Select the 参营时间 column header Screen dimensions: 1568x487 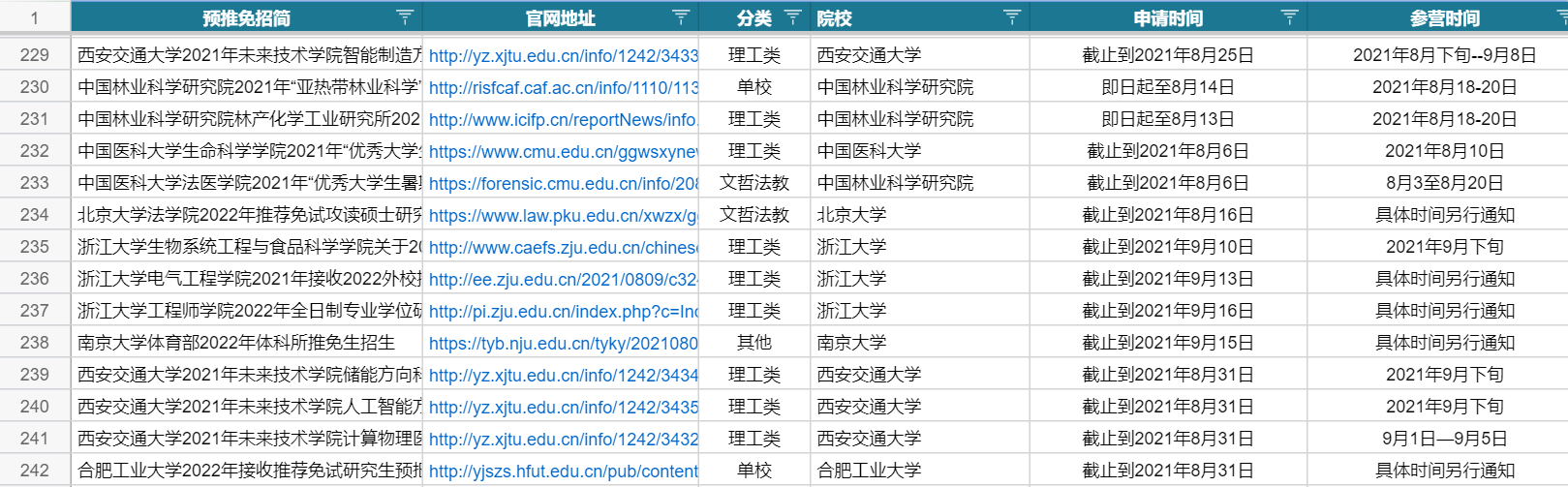click(1444, 17)
